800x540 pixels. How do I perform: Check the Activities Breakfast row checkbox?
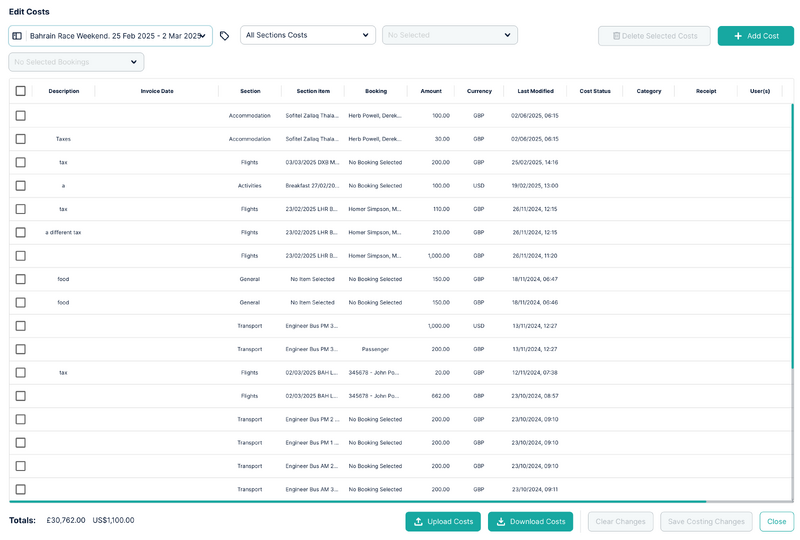click(20, 186)
